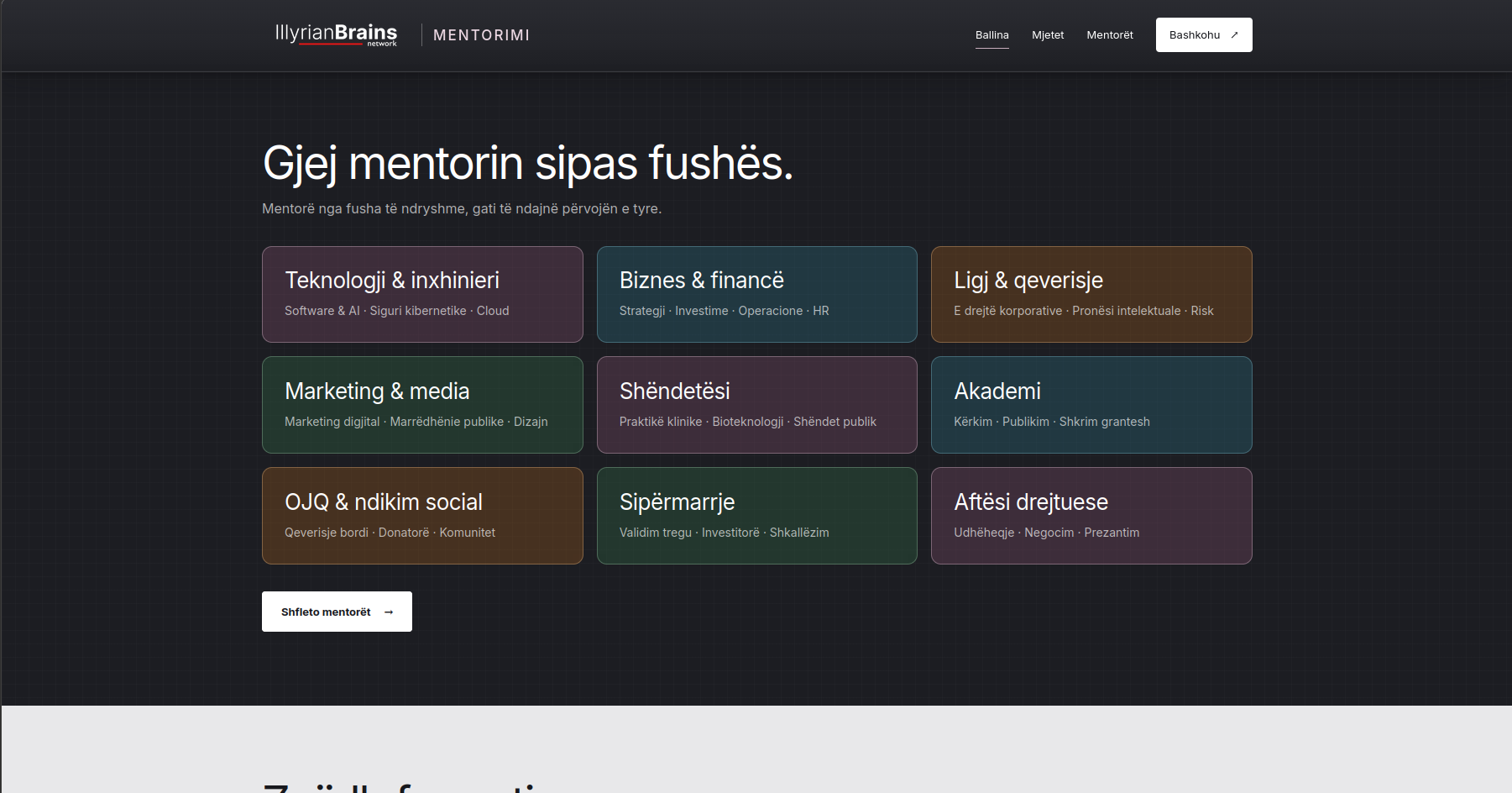Select the Akademi field card
The height and width of the screenshot is (793, 1512).
pos(1091,405)
